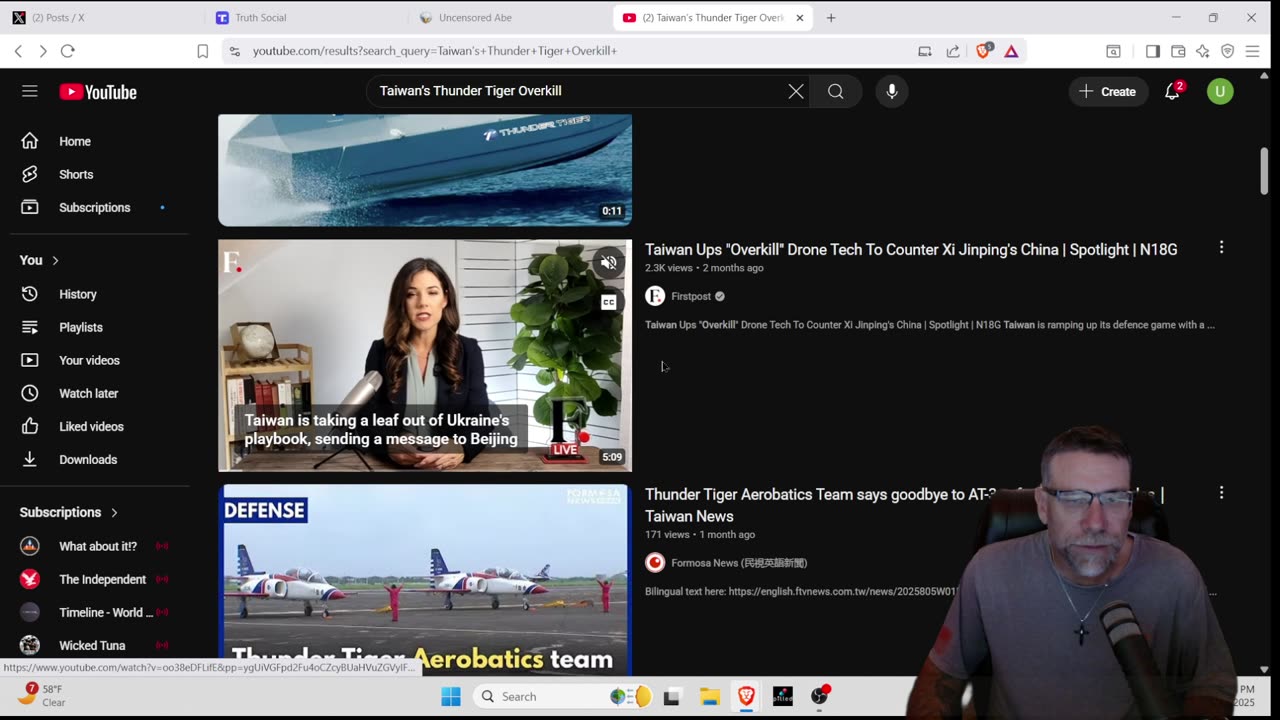This screenshot has height=720, width=1280.
Task: Open the Leo AI sparkle icon
Action: click(1203, 51)
